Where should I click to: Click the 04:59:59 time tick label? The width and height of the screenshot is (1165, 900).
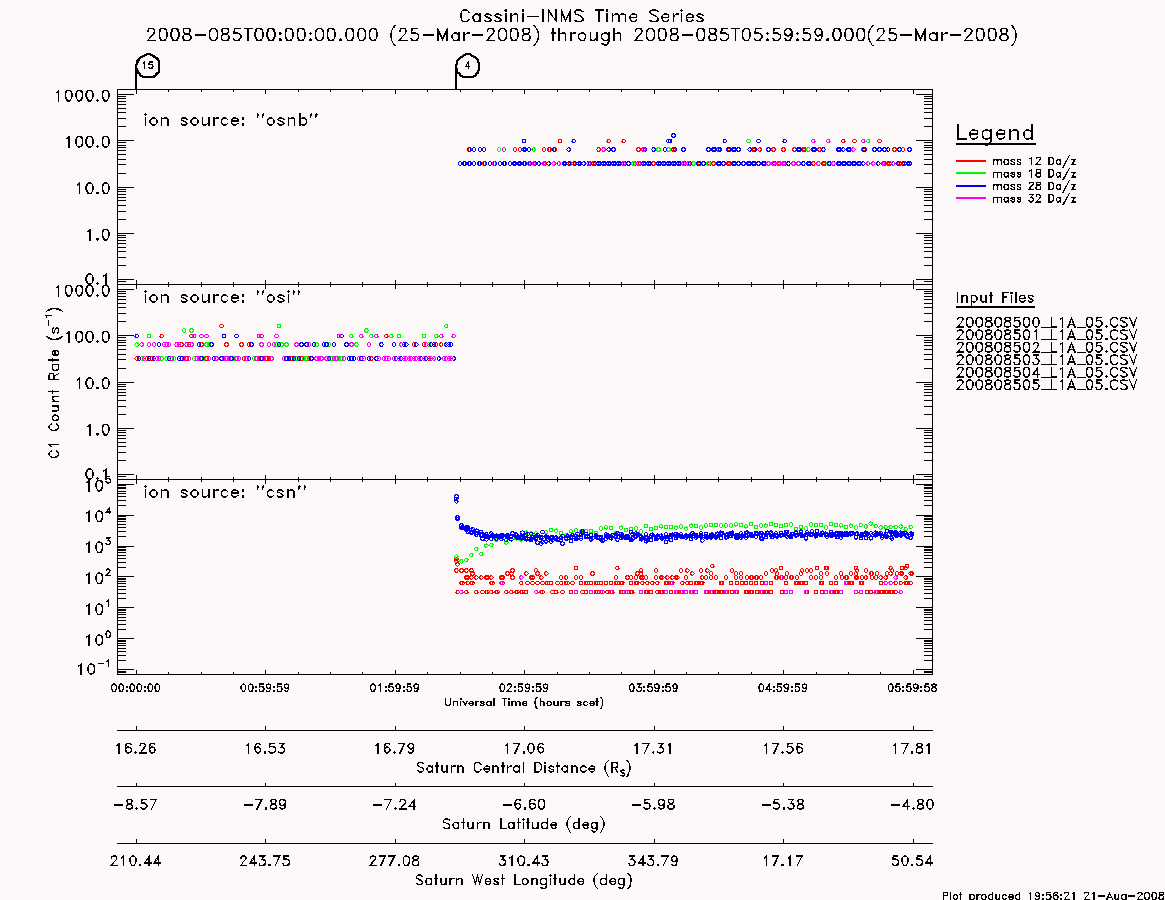click(x=782, y=688)
